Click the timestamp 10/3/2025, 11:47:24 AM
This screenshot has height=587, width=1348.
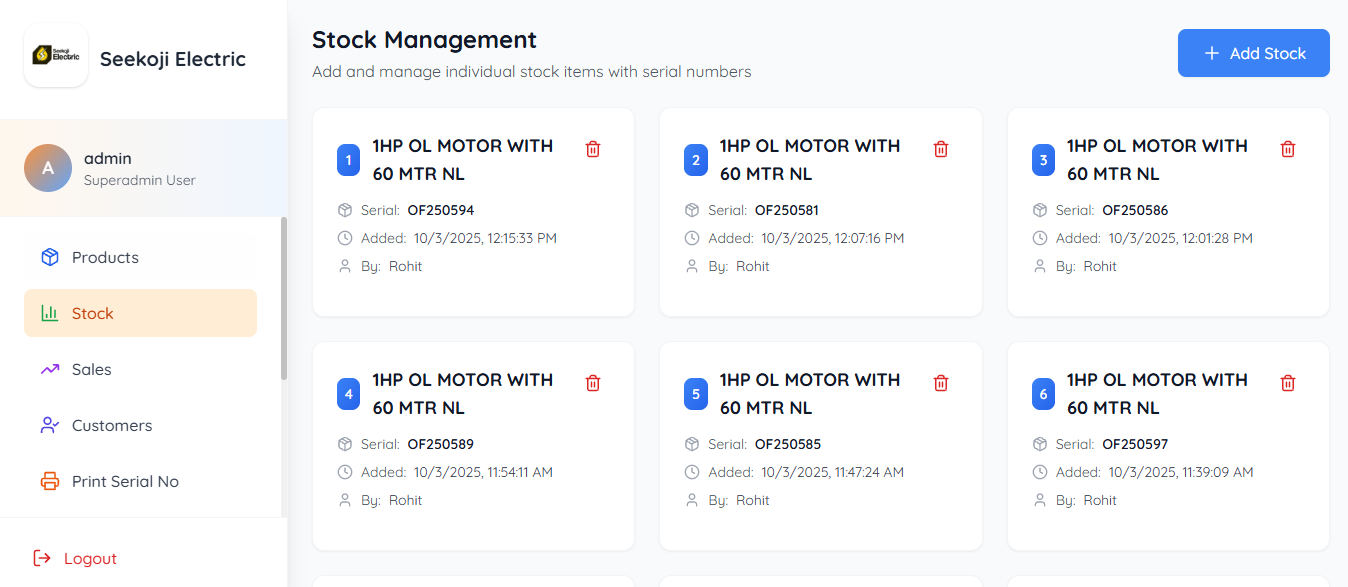pyautogui.click(x=833, y=472)
